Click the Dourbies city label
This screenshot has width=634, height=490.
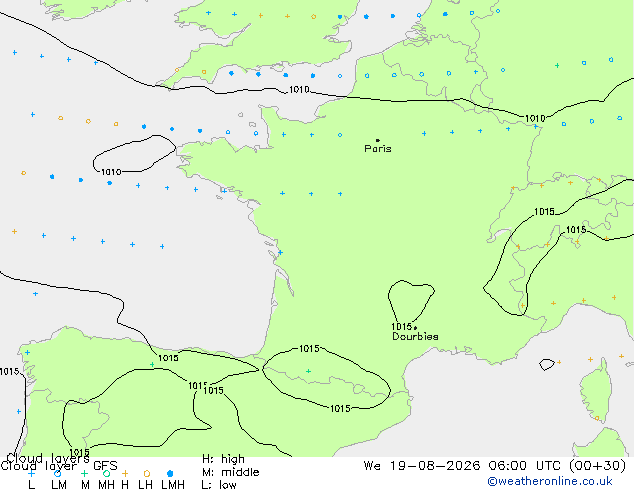pyautogui.click(x=415, y=336)
